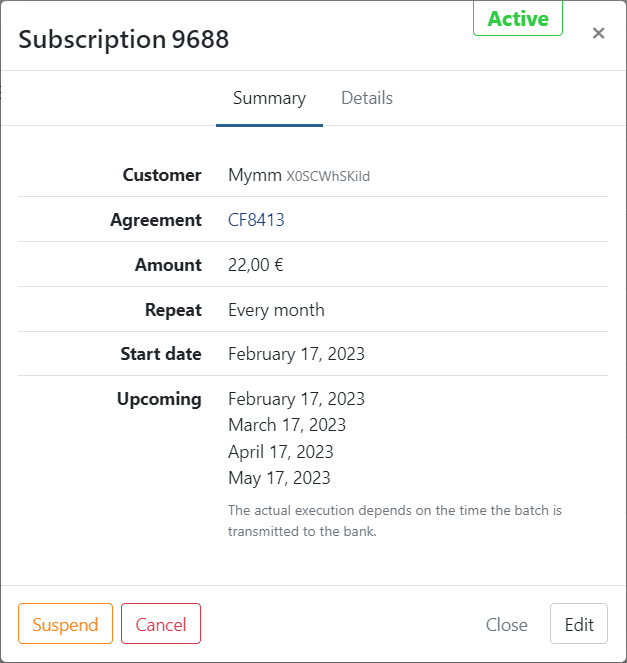The image size is (627, 663).
Task: Suspend the subscription
Action: (x=65, y=624)
